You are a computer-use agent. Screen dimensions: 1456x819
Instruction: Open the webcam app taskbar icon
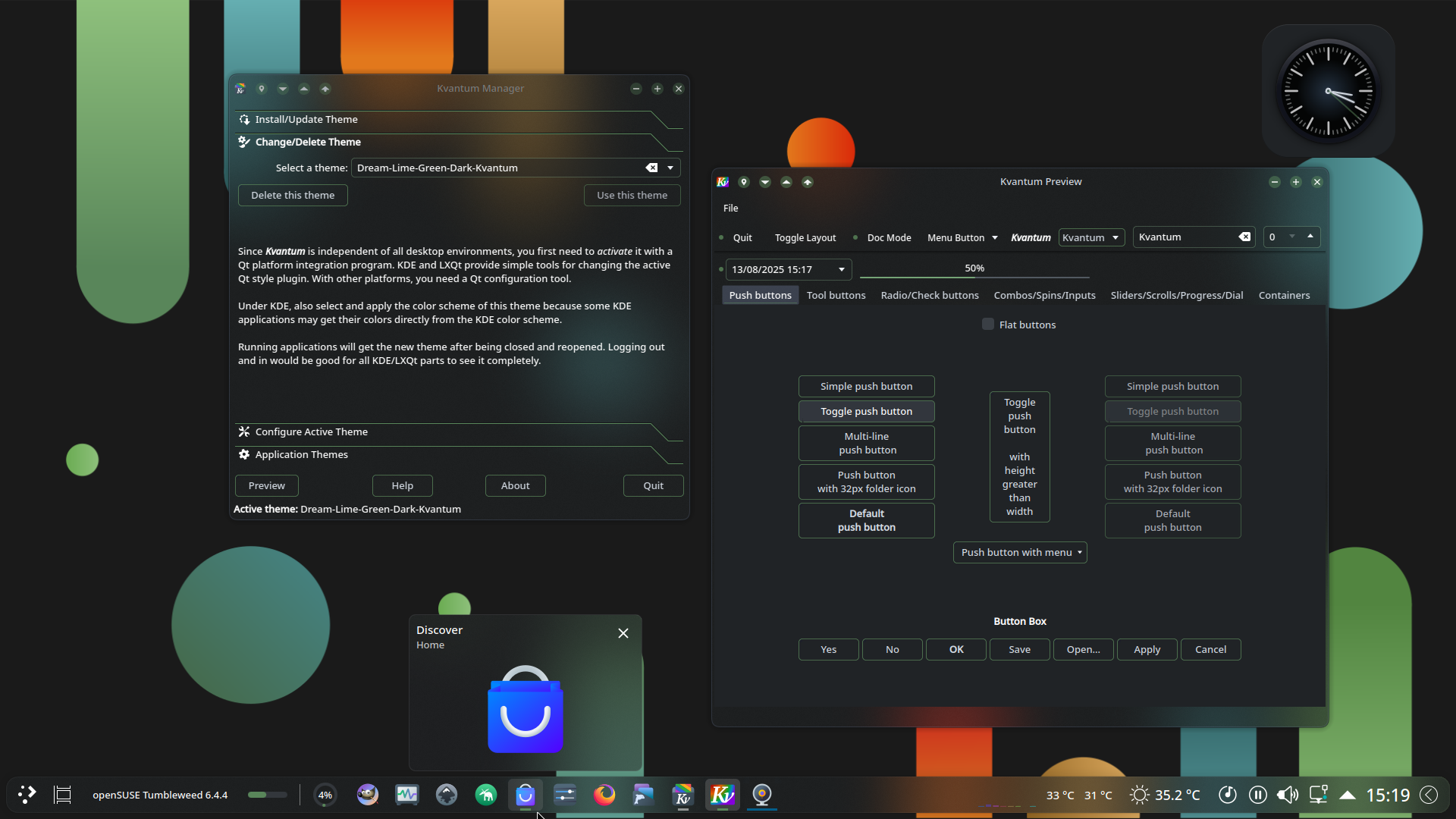(x=762, y=794)
